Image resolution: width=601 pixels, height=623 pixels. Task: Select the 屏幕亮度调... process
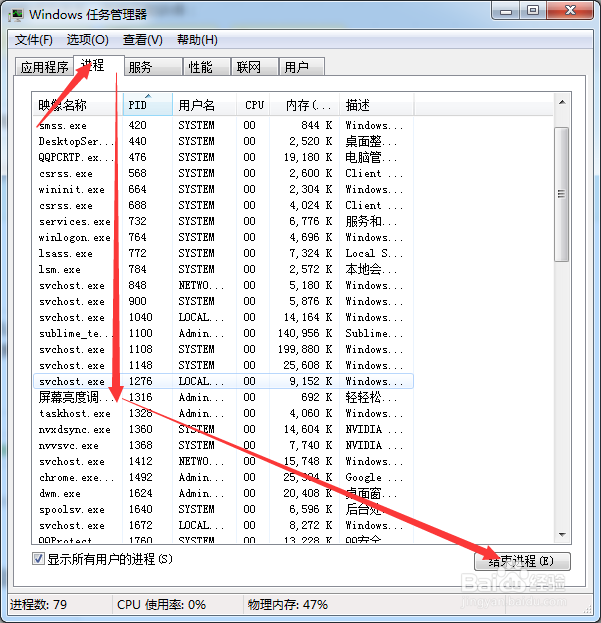pyautogui.click(x=223, y=397)
